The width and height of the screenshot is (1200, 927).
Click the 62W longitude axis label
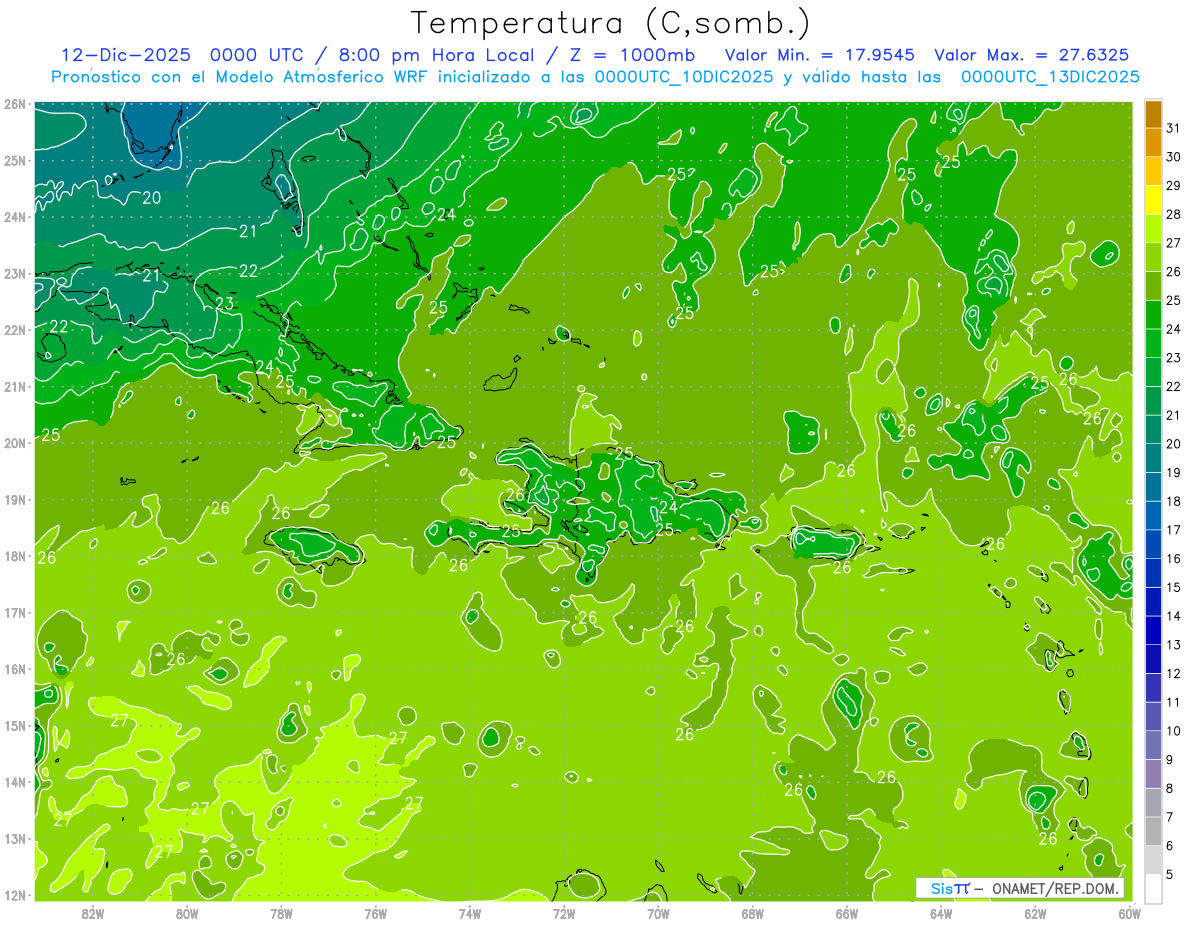[x=1035, y=913]
